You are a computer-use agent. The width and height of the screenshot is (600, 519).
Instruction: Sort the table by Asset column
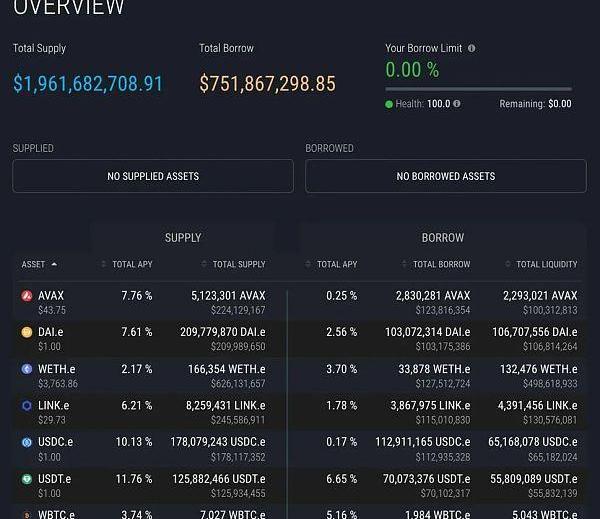pos(39,264)
